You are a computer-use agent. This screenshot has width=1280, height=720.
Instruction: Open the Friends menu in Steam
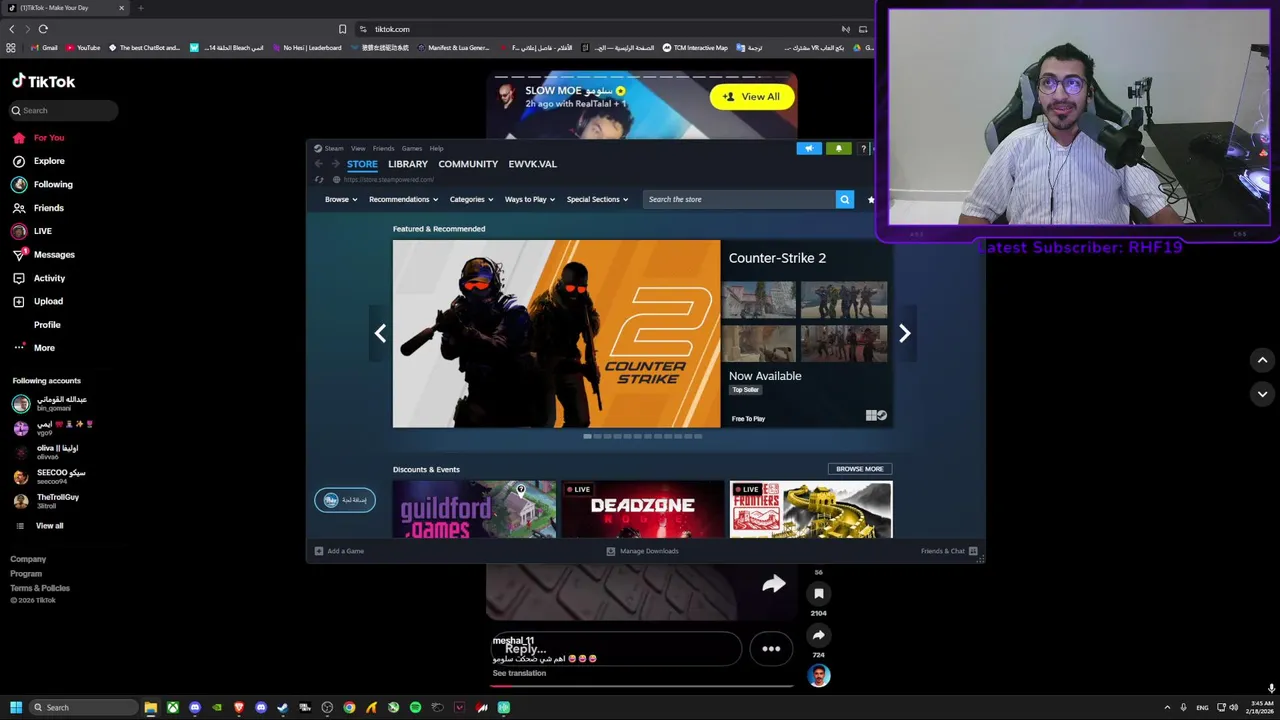tap(383, 148)
